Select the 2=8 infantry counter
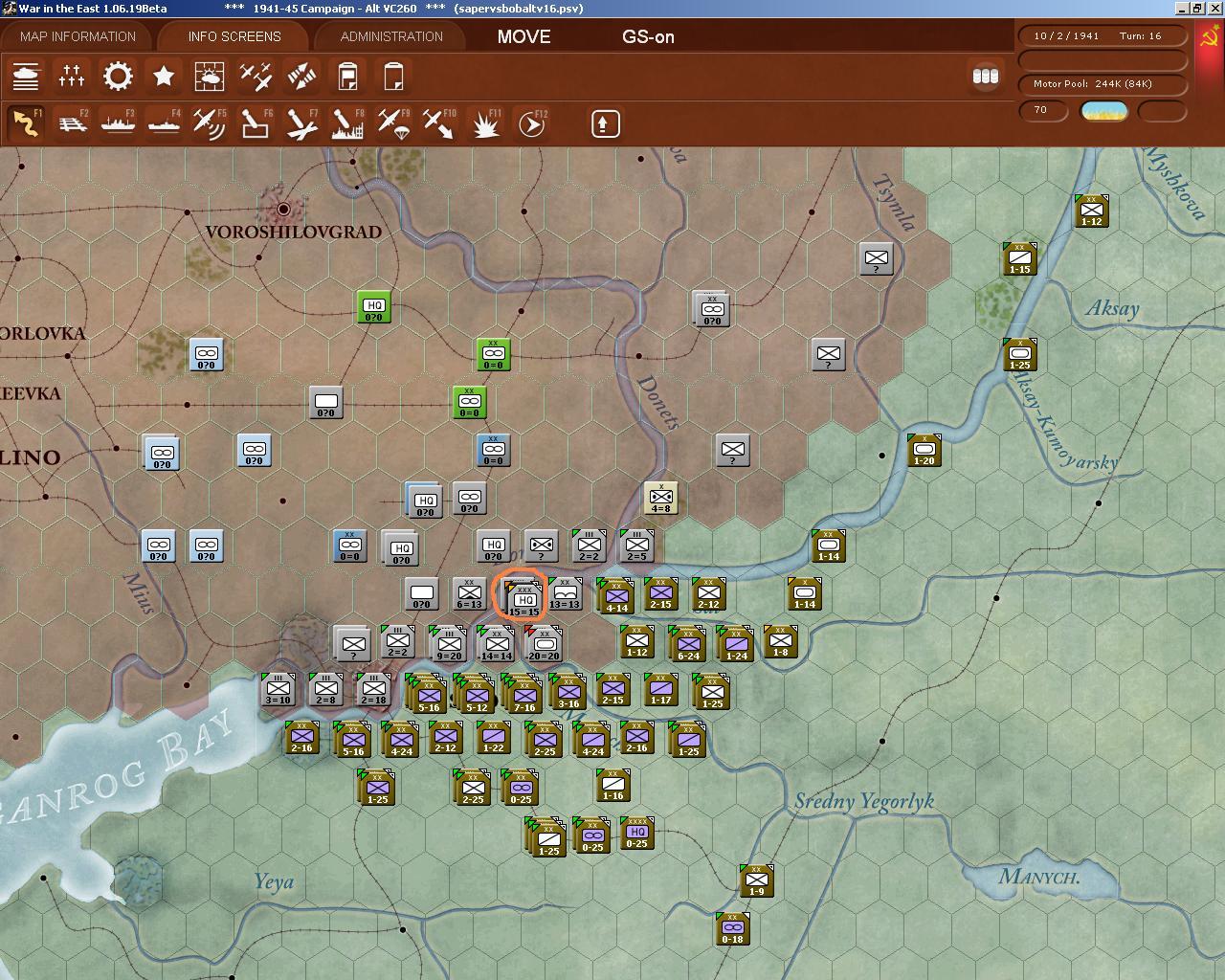The width and height of the screenshot is (1225, 980). (x=325, y=690)
